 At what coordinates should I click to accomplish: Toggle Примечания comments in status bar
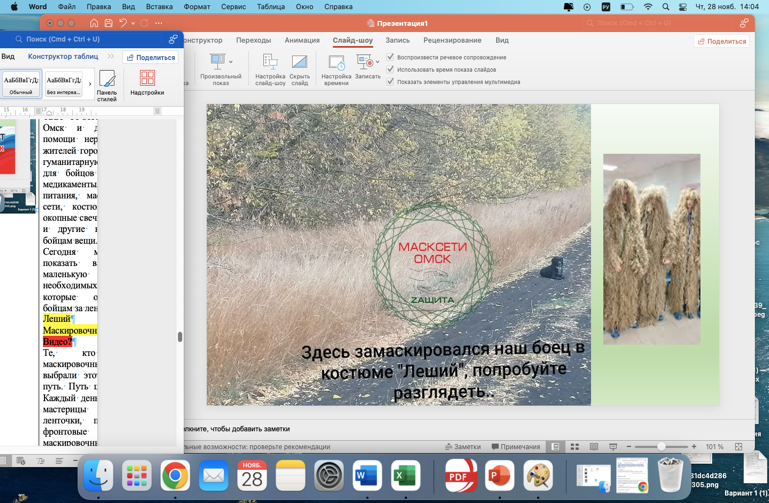(515, 447)
